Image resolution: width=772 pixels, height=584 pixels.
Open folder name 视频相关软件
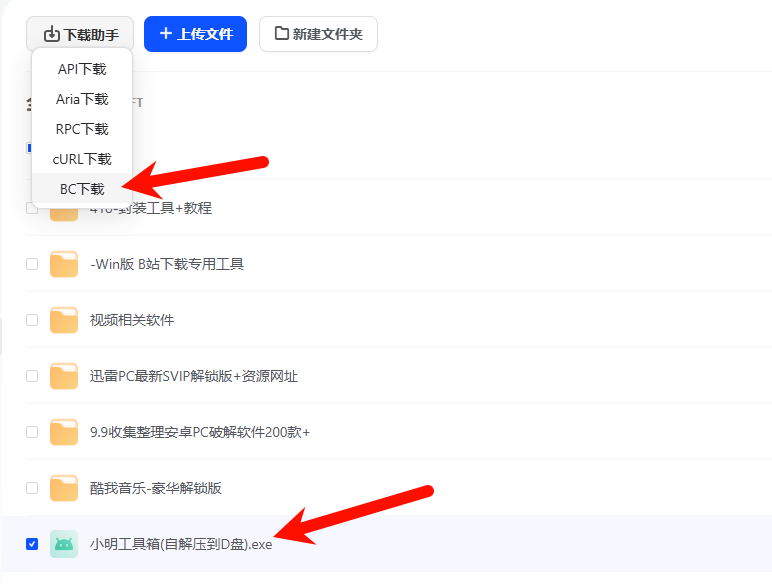click(x=132, y=321)
